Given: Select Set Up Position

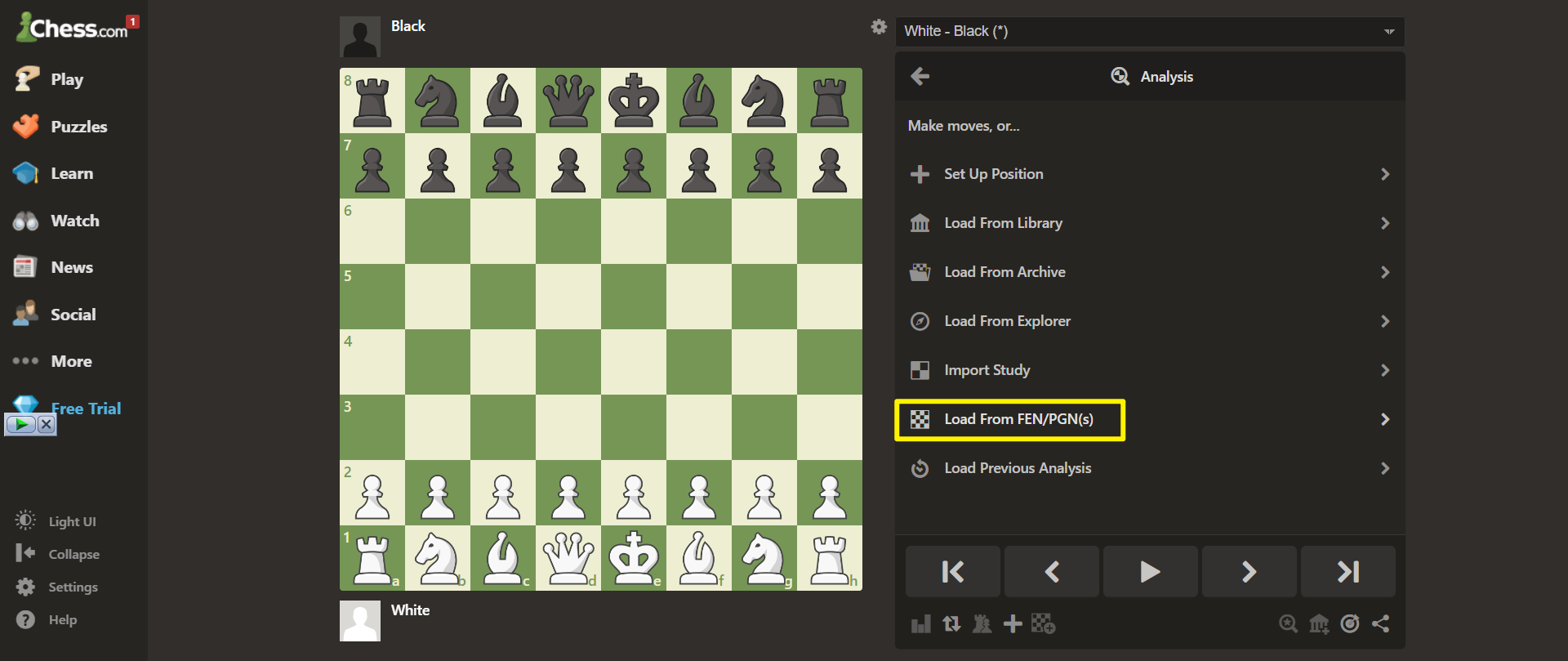Looking at the screenshot, I should click(x=1150, y=174).
